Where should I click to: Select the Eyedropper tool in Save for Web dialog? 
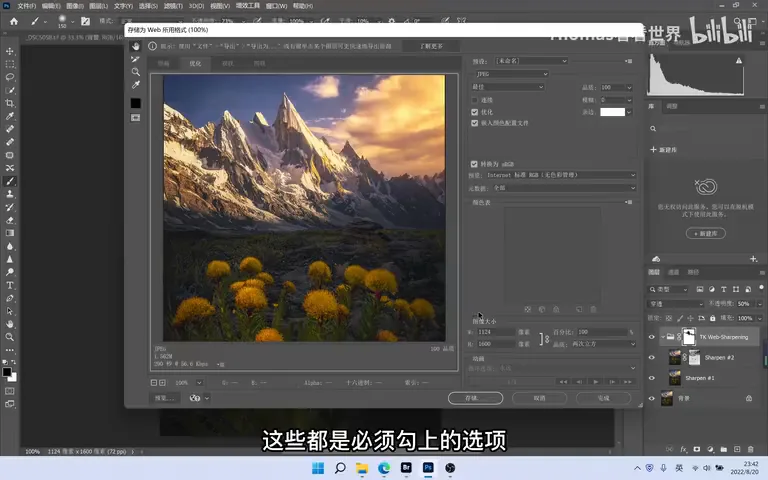(x=136, y=85)
